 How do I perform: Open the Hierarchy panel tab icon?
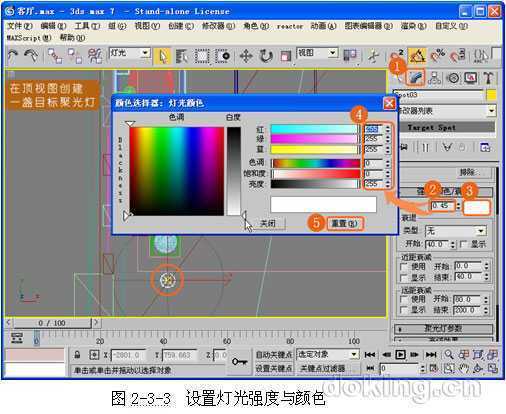click(434, 78)
